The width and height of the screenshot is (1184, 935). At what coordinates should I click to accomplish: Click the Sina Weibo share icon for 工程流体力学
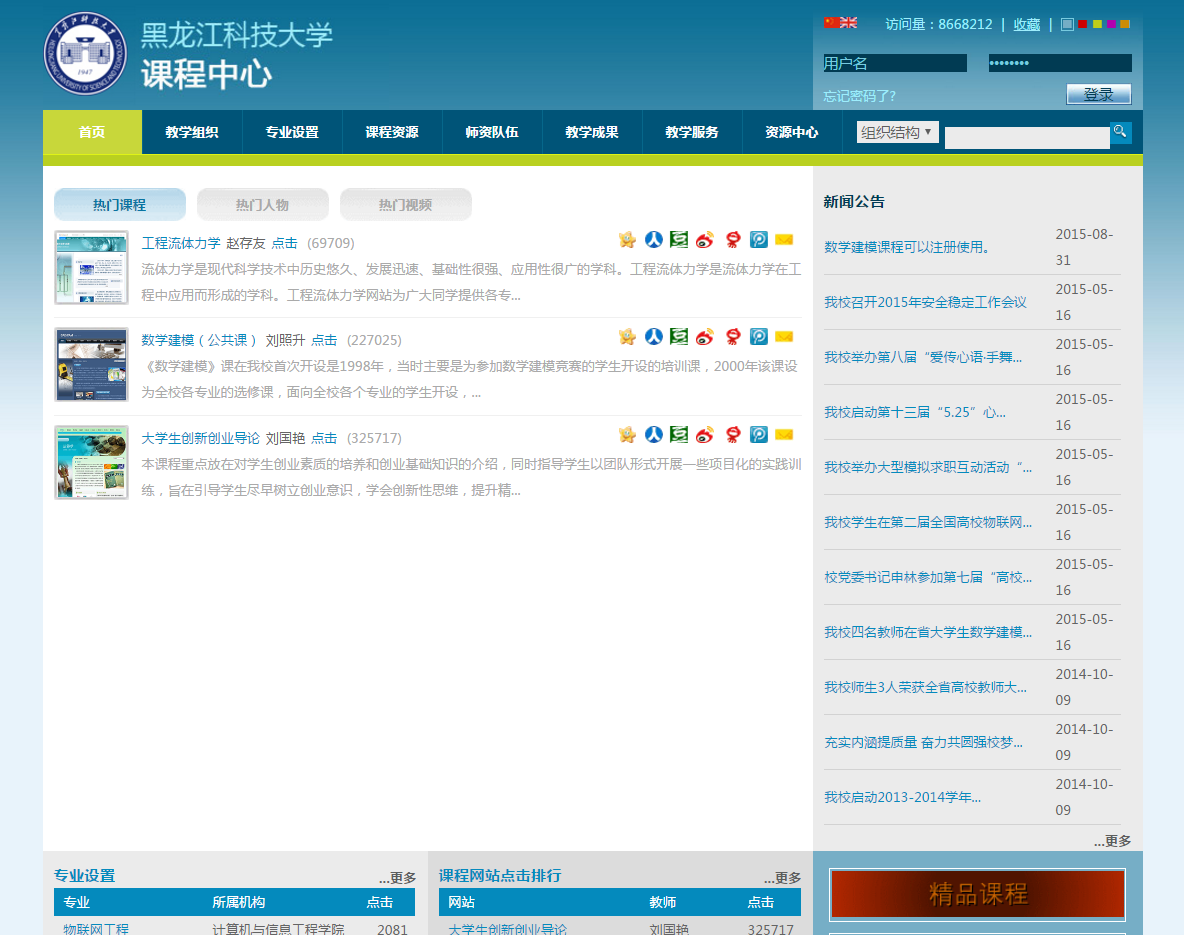(x=706, y=240)
